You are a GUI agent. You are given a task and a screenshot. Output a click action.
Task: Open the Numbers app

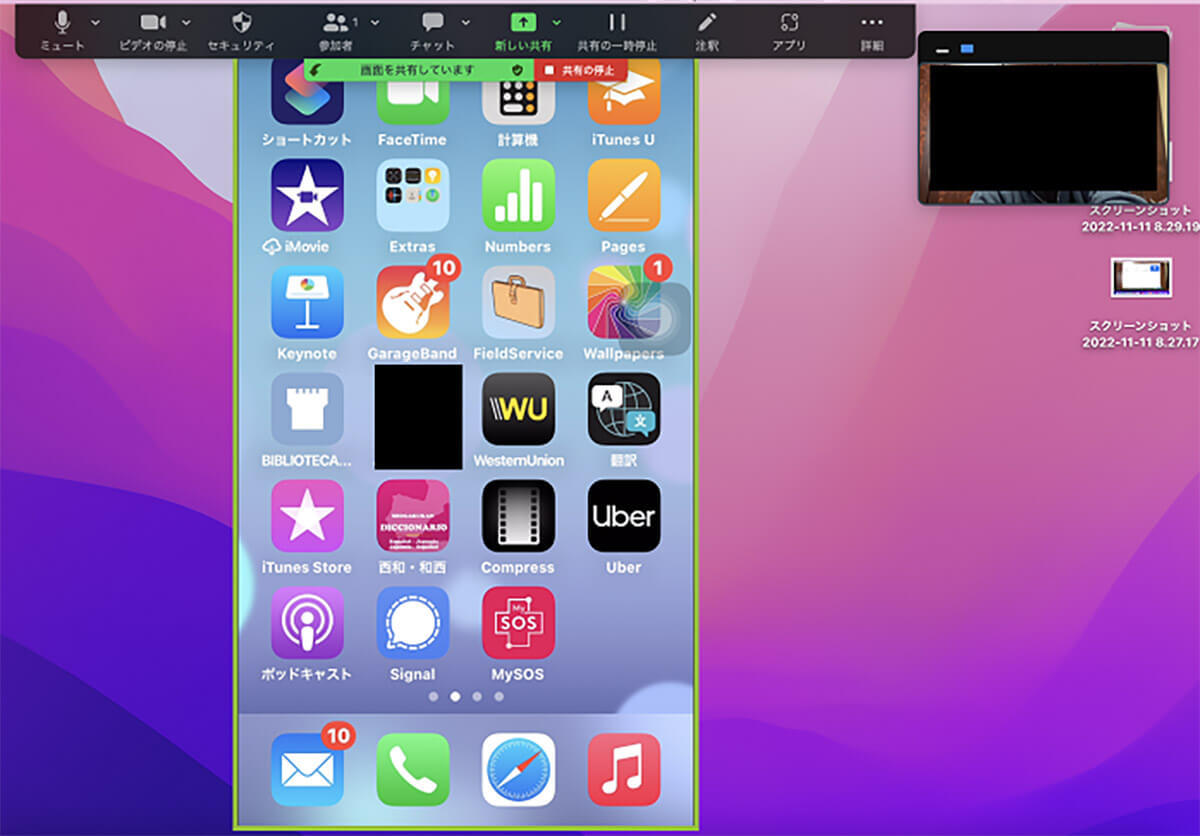coord(518,195)
